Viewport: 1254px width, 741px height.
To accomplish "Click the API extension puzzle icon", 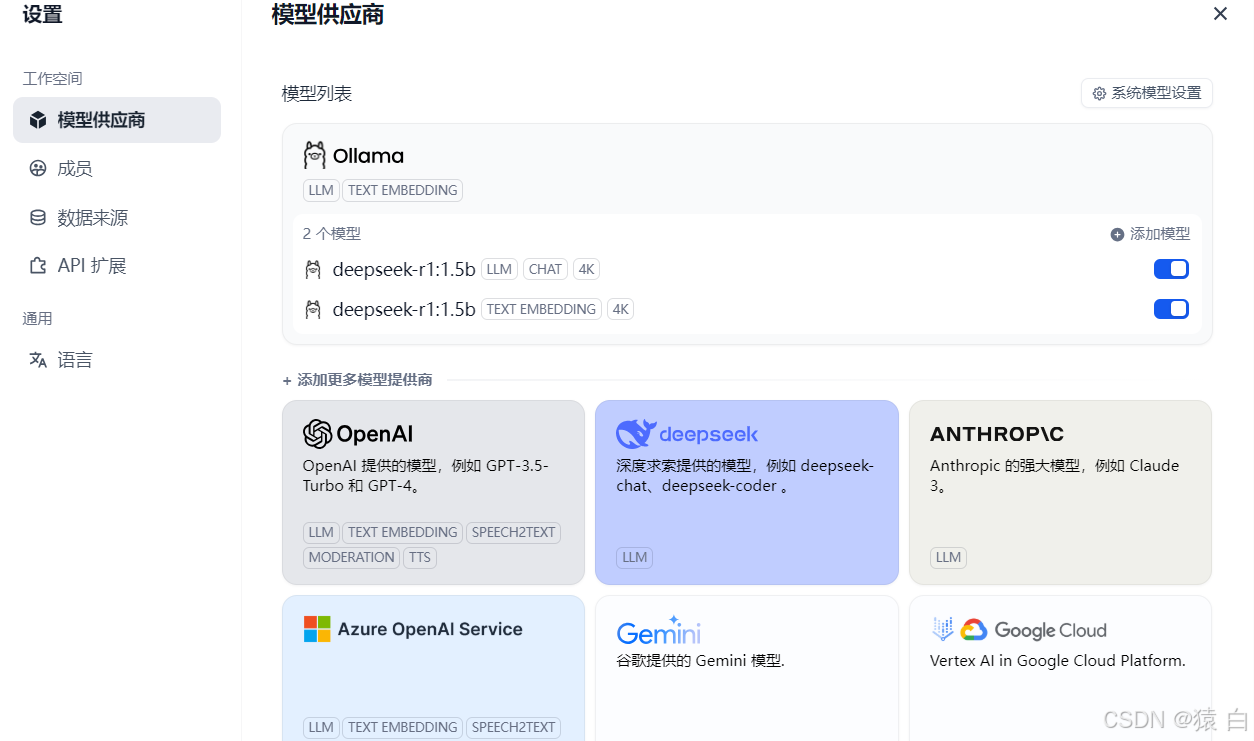I will [x=38, y=266].
